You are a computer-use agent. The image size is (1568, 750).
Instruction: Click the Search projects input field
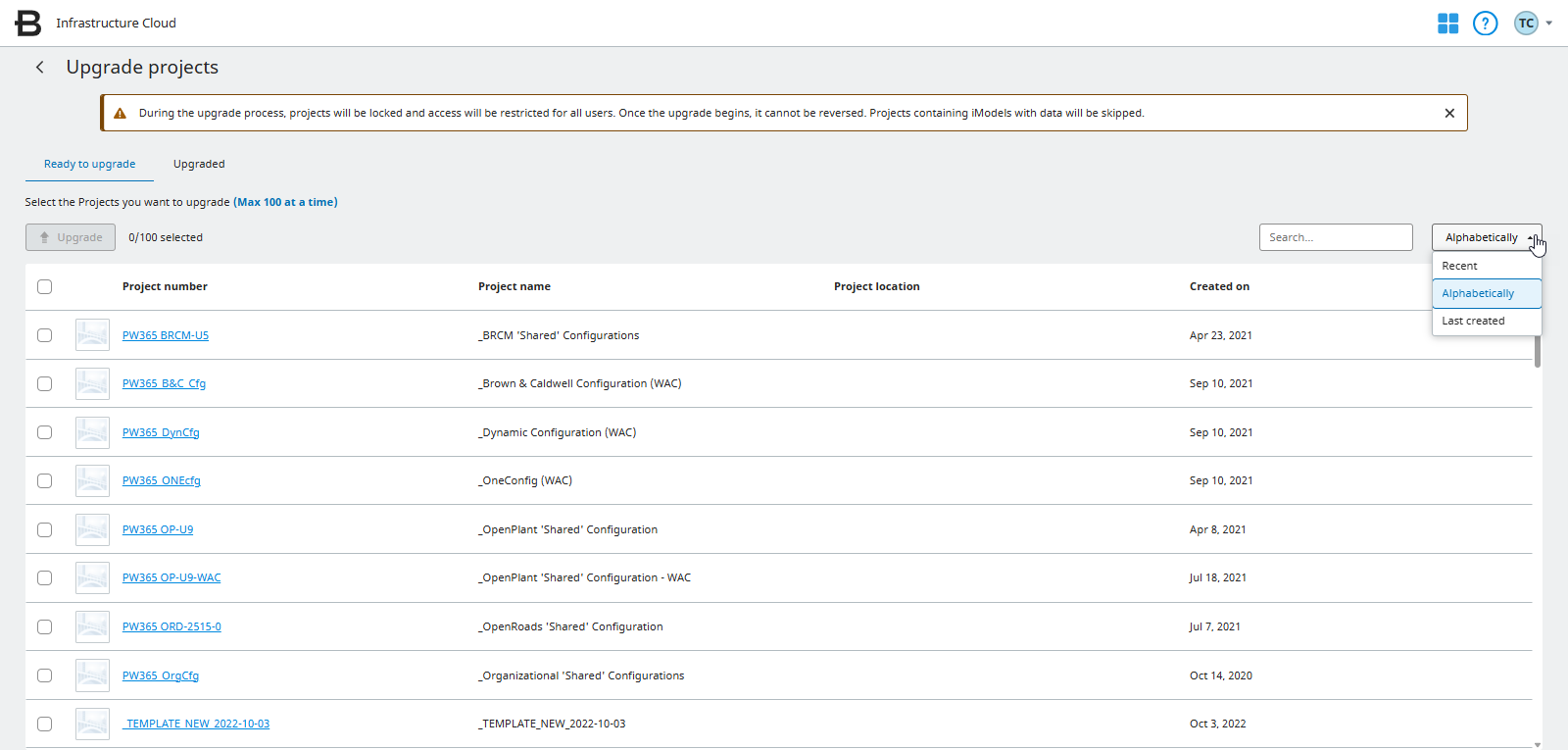tap(1335, 237)
